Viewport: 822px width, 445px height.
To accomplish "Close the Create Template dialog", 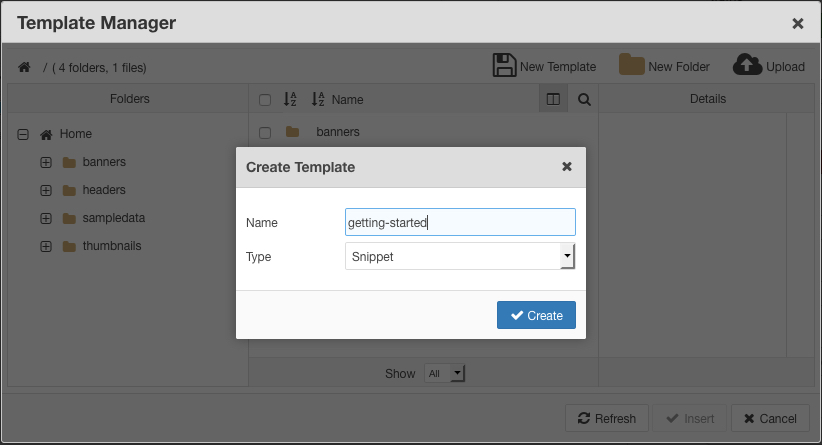I will [x=567, y=167].
